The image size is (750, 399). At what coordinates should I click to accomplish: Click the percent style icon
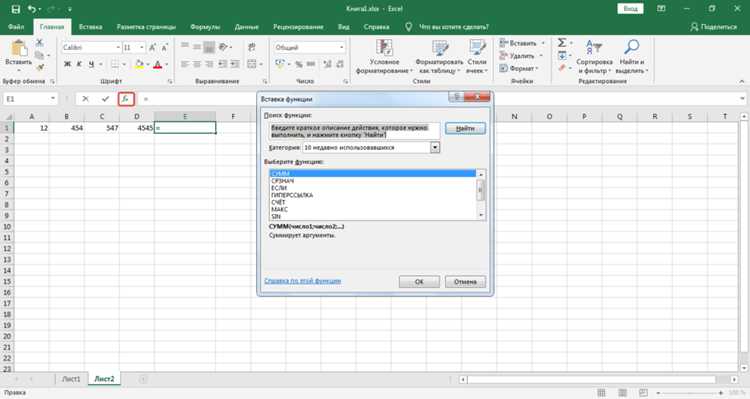point(299,64)
